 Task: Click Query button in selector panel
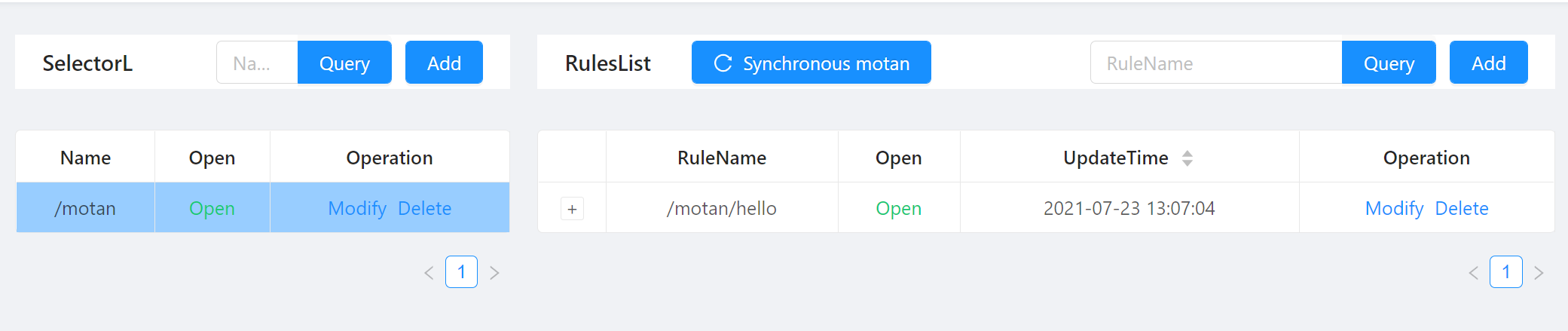pos(344,63)
